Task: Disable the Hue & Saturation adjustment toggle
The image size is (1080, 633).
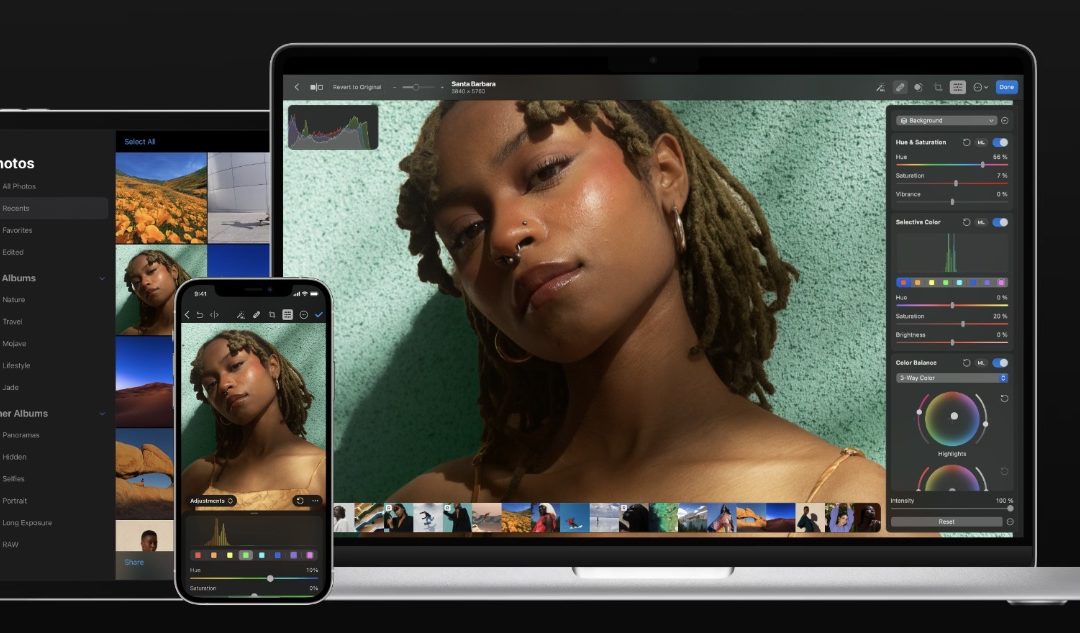Action: pyautogui.click(x=999, y=143)
